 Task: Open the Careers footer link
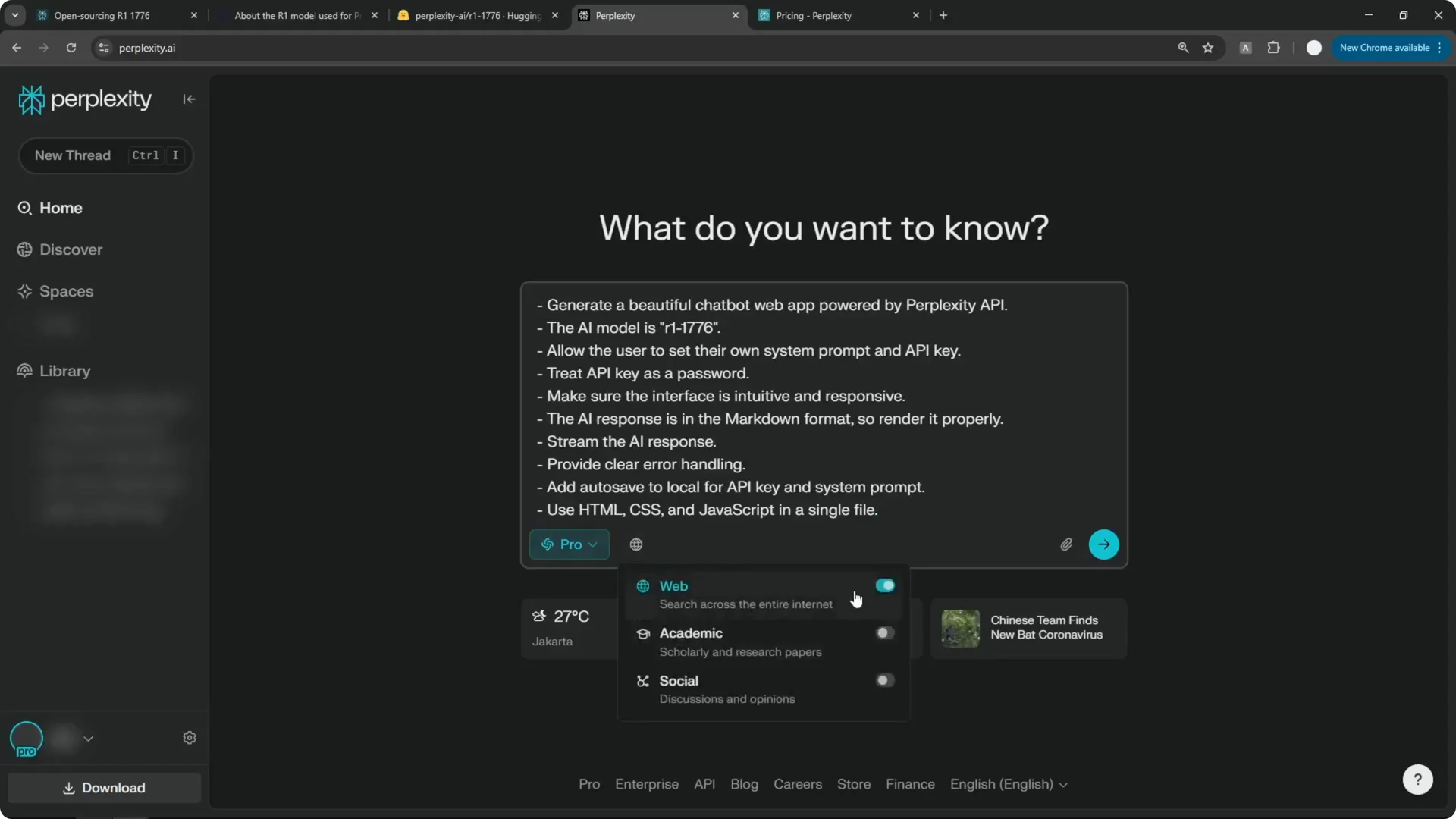pos(797,784)
